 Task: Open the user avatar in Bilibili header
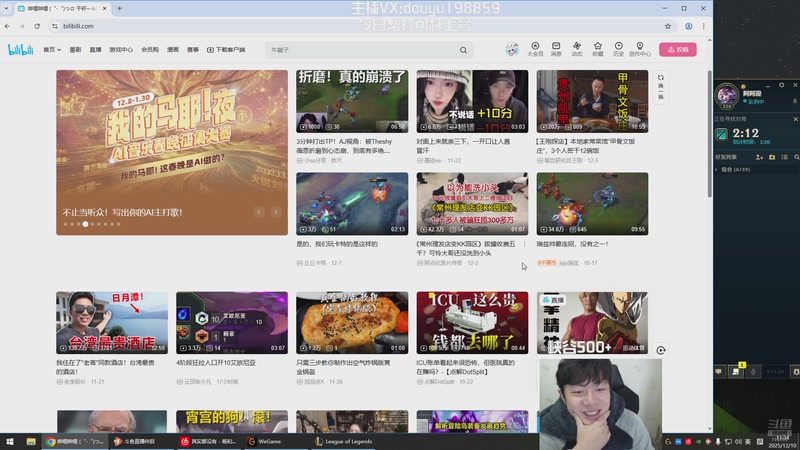(x=512, y=49)
